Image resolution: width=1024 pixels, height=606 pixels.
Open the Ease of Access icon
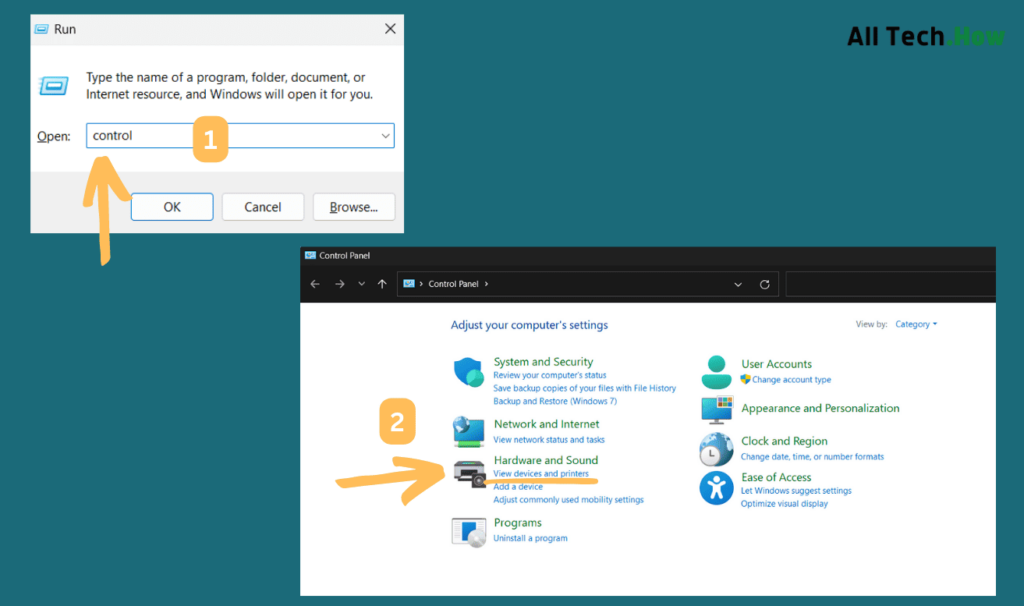coord(716,488)
